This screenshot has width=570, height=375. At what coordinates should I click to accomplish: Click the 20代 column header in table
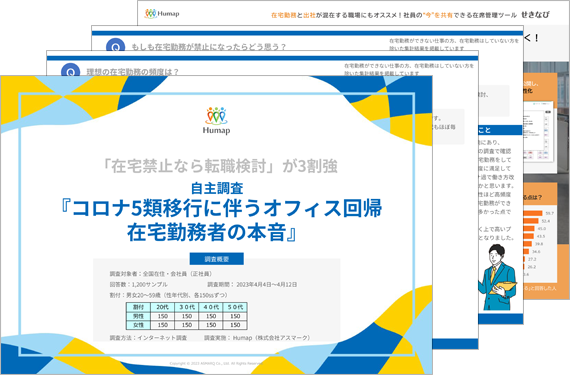click(x=162, y=307)
